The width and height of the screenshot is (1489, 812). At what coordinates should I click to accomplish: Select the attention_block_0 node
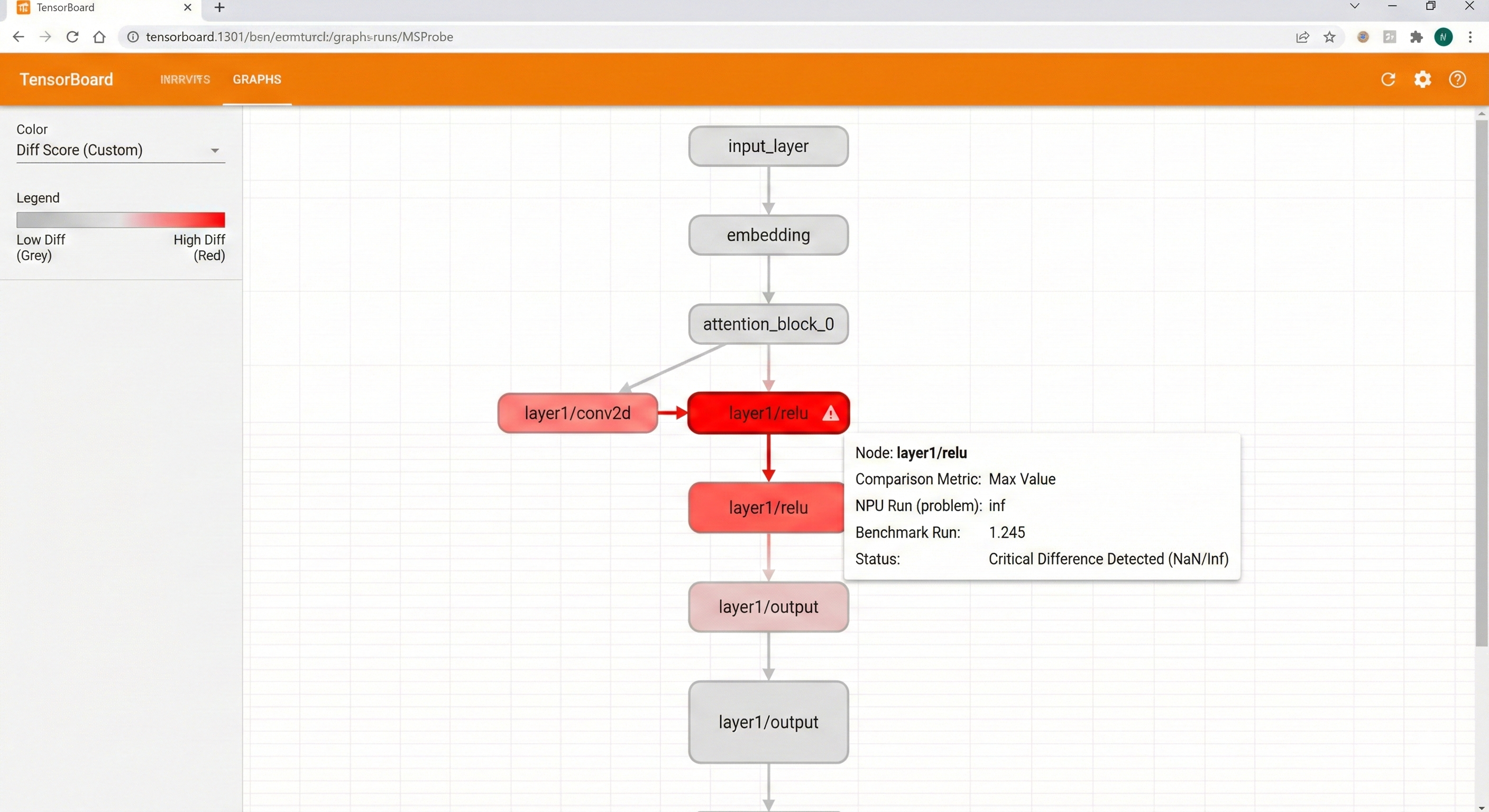tap(768, 324)
